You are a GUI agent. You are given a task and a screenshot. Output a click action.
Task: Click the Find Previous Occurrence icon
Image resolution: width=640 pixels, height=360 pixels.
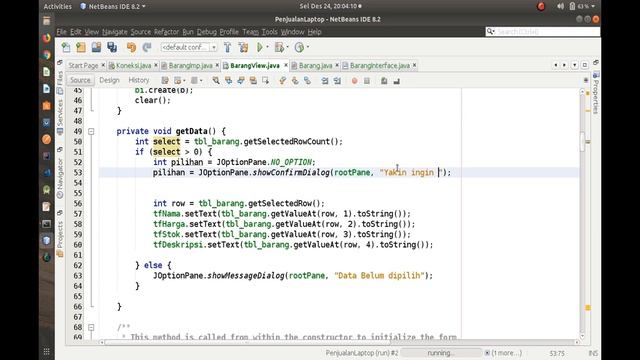point(229,80)
